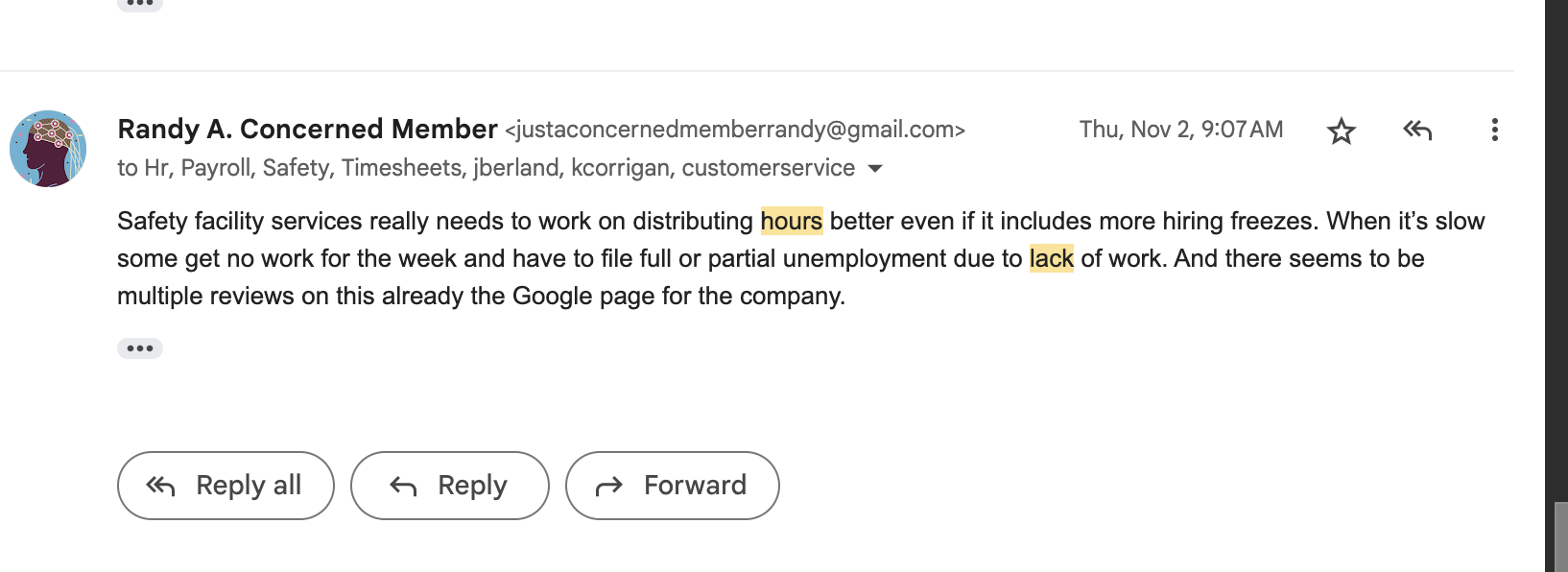Screen dimensions: 1568x572
Task: Open the vertical three-dot More menu
Action: (x=1494, y=130)
